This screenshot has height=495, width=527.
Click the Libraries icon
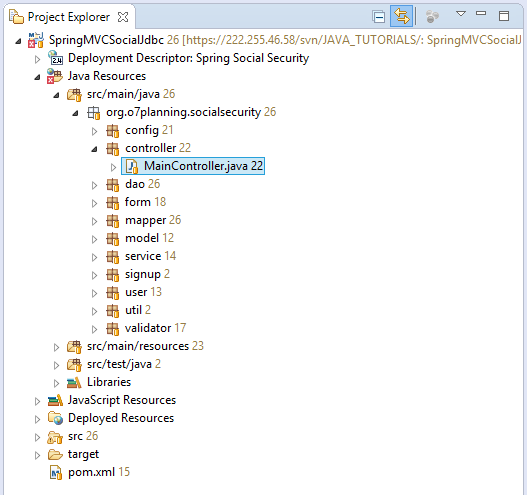74,382
